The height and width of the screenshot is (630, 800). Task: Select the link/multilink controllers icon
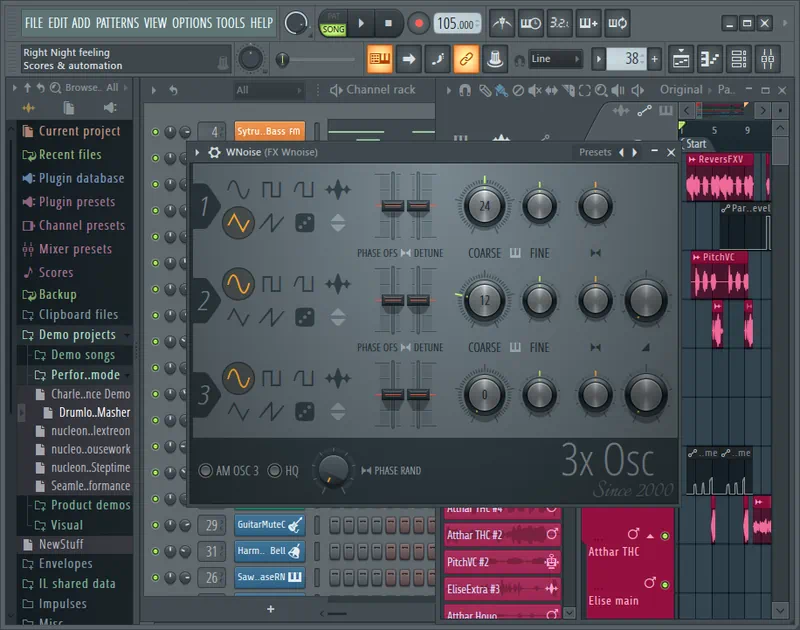point(466,59)
